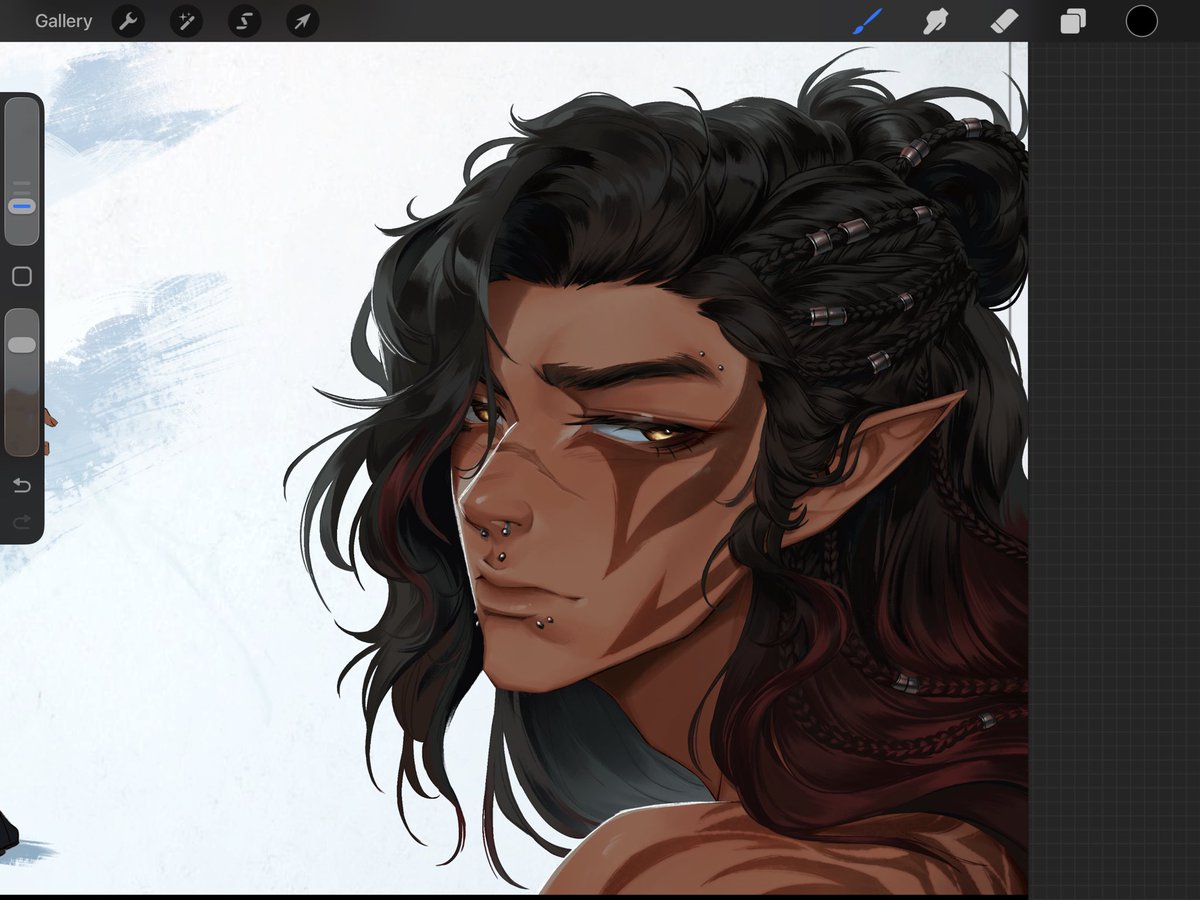
Task: Select the Eraser tool
Action: [x=1004, y=21]
